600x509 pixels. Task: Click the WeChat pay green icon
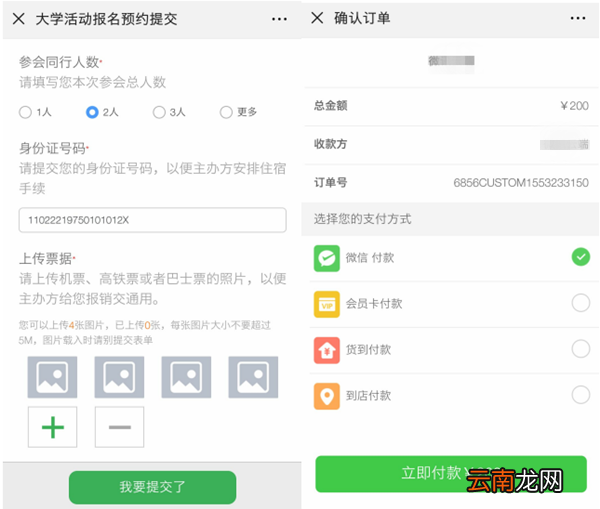[x=327, y=258]
